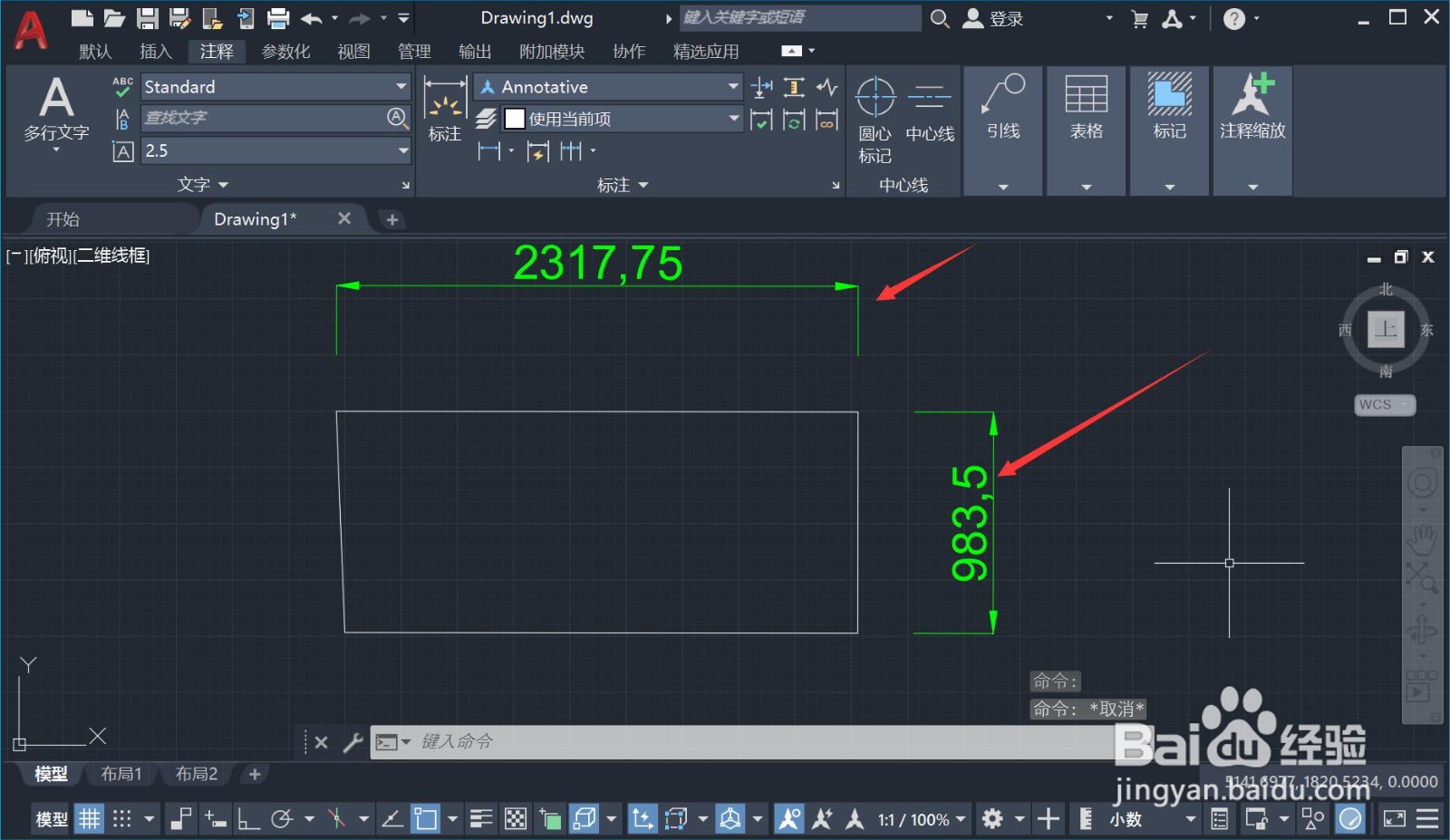Expand the 2.5 text height dropdown

point(403,150)
